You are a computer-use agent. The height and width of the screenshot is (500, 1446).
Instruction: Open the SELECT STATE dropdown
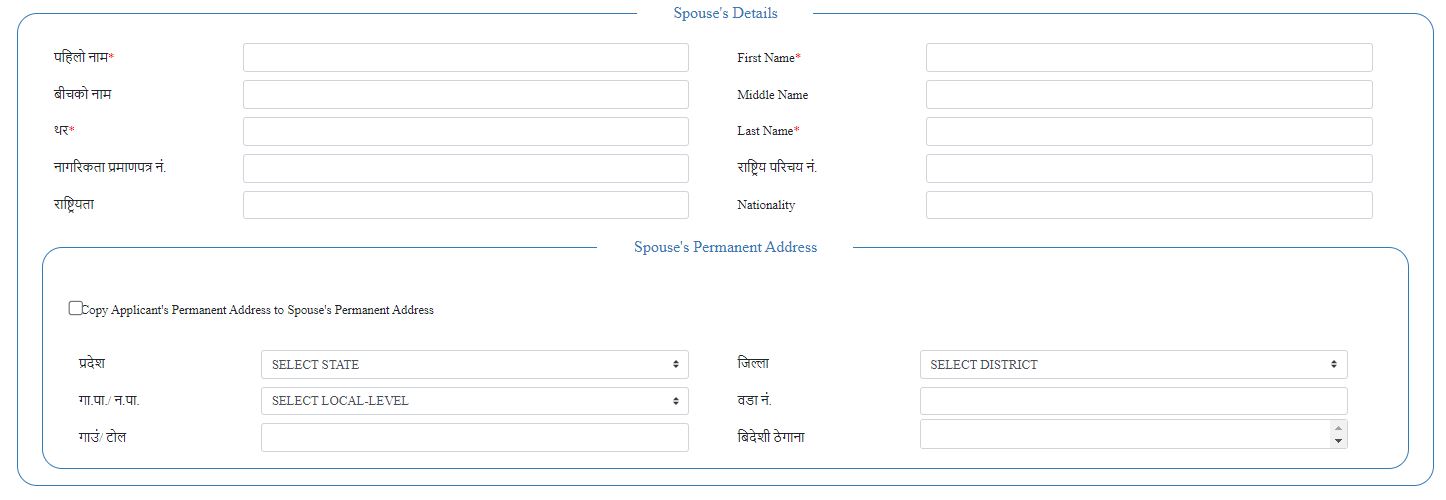click(474, 365)
